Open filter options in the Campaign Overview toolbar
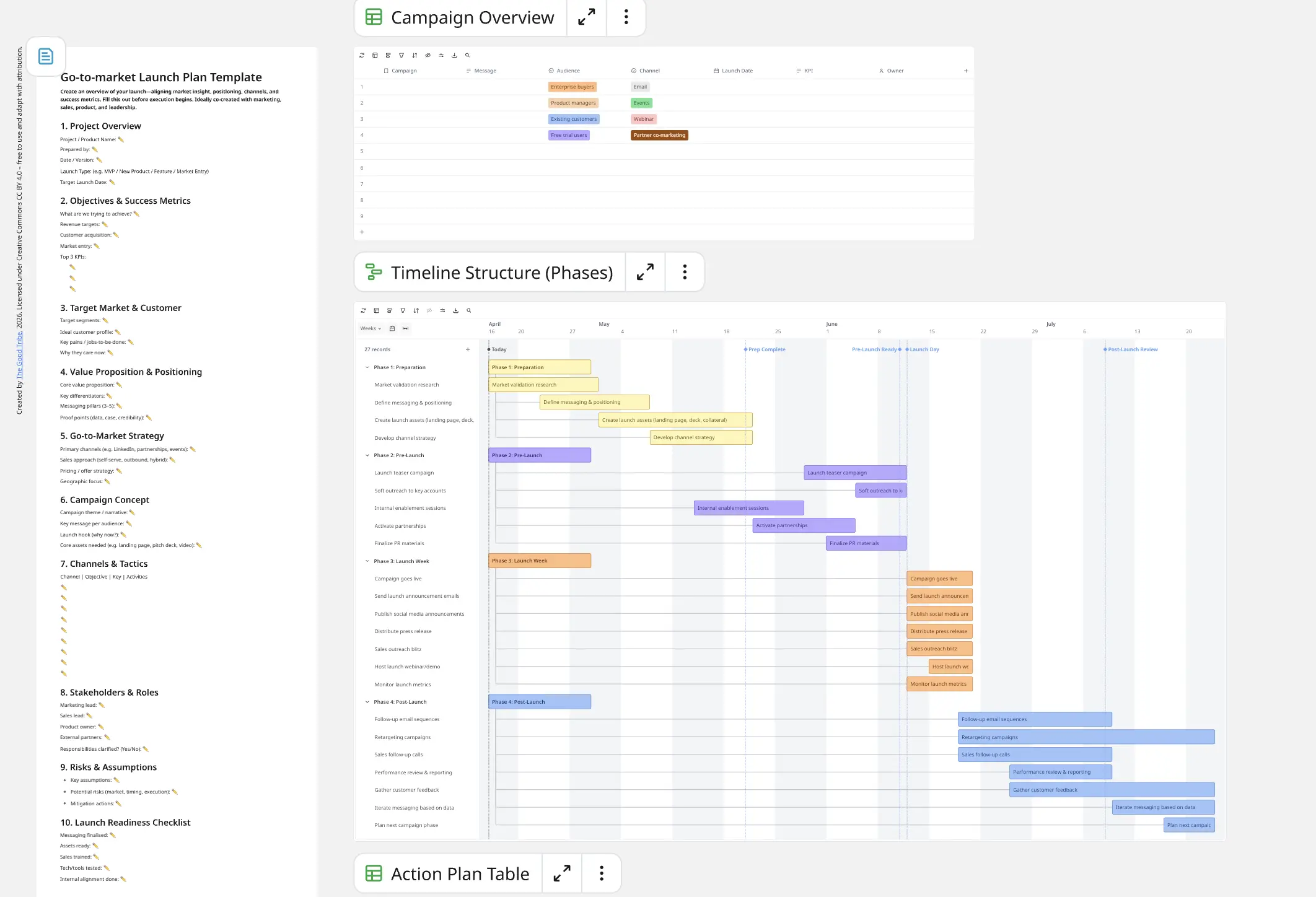The width and height of the screenshot is (1316, 897). 401,55
